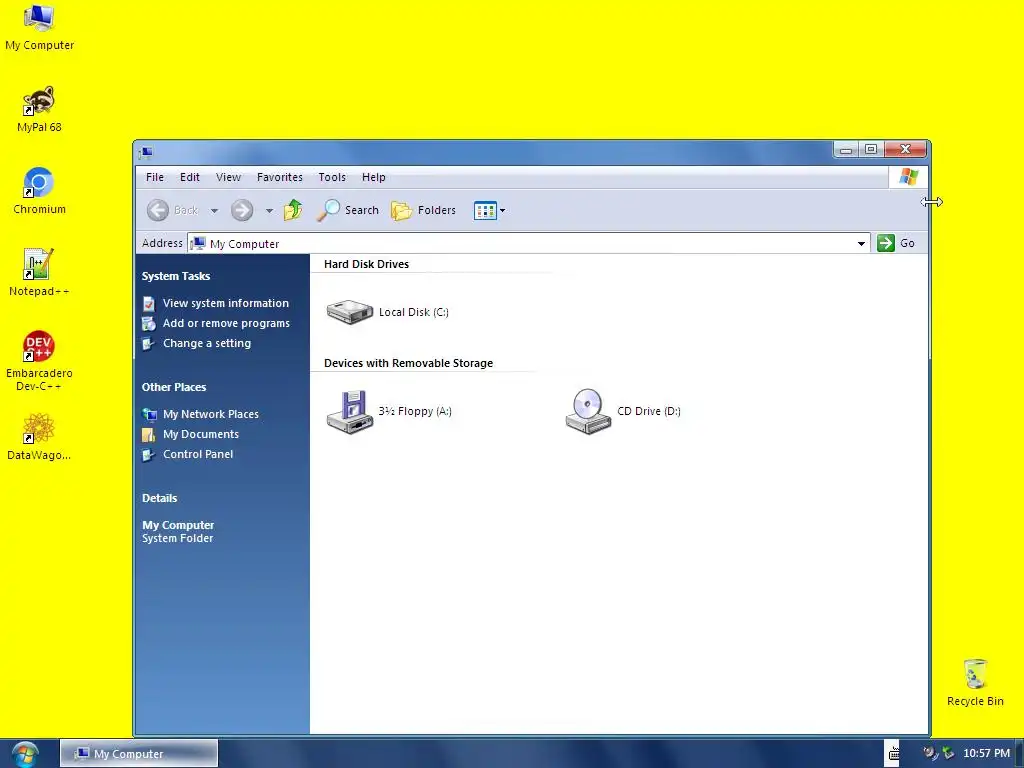Click the first system tray notification icon
The width and height of the screenshot is (1024, 768).
(x=930, y=754)
